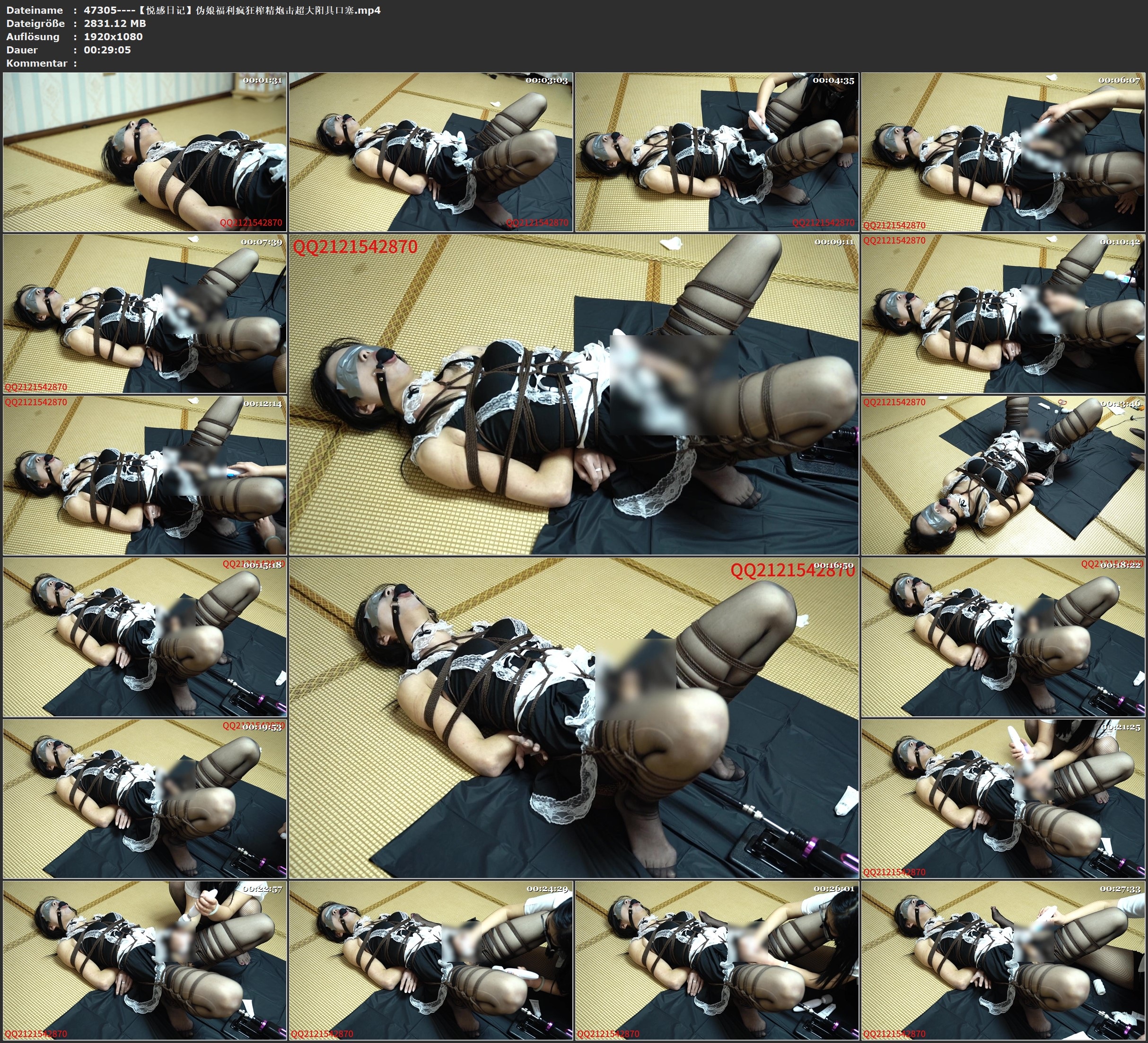
Task: Click the large frame at 00:16:50
Action: click(573, 718)
